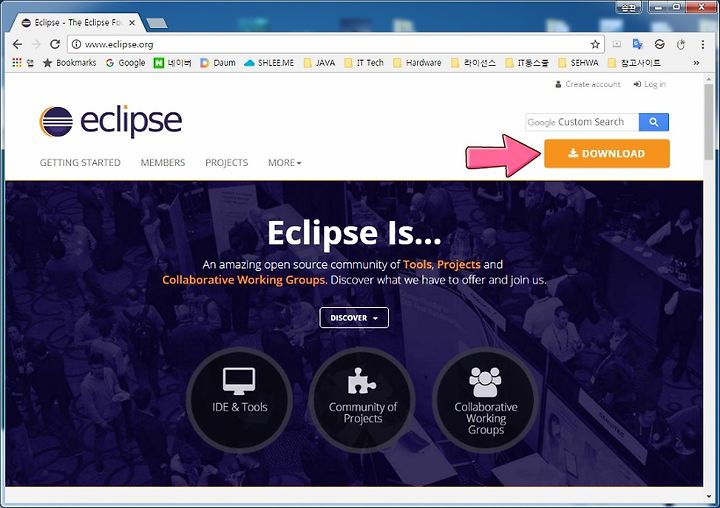
Task: Click the address bar URL www.eclipse.org
Action: tap(119, 44)
